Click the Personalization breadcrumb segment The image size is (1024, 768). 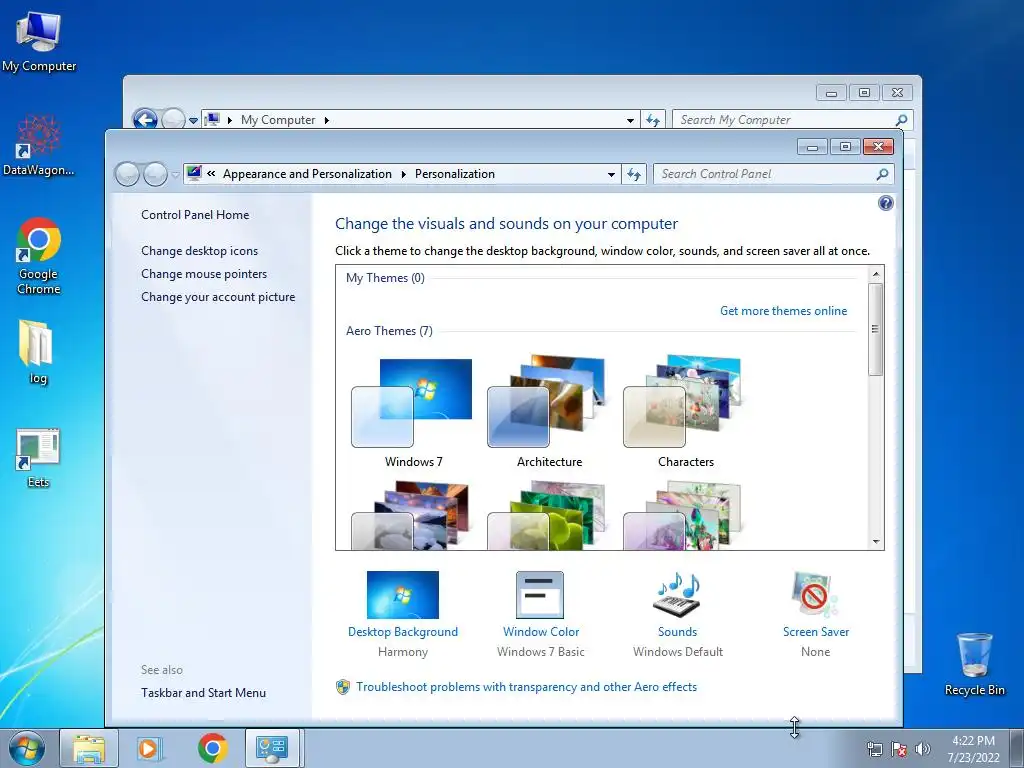coord(455,174)
